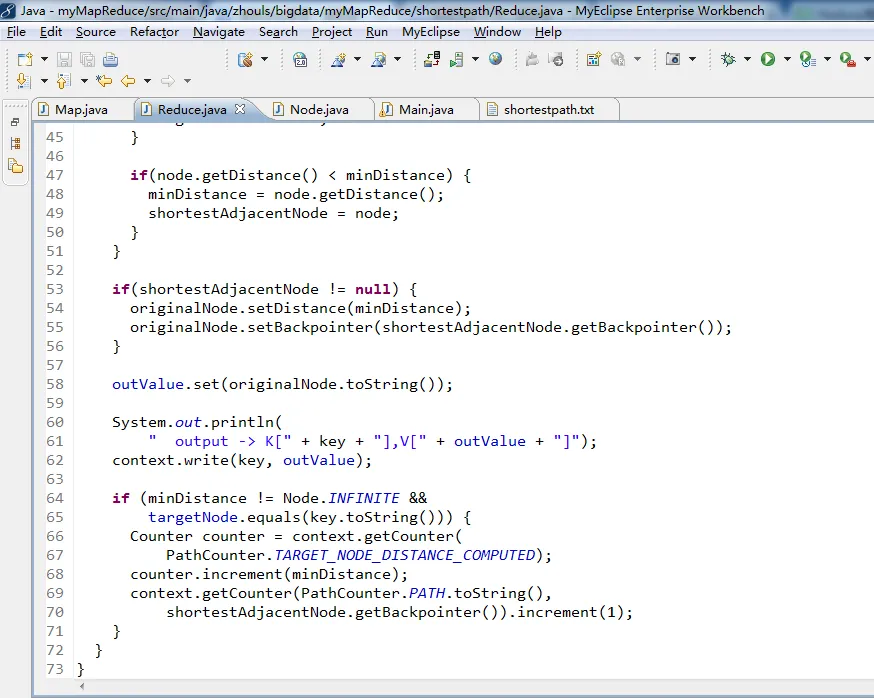Open the web browser globe icon
Image resolution: width=874 pixels, height=698 pixels.
(496, 59)
